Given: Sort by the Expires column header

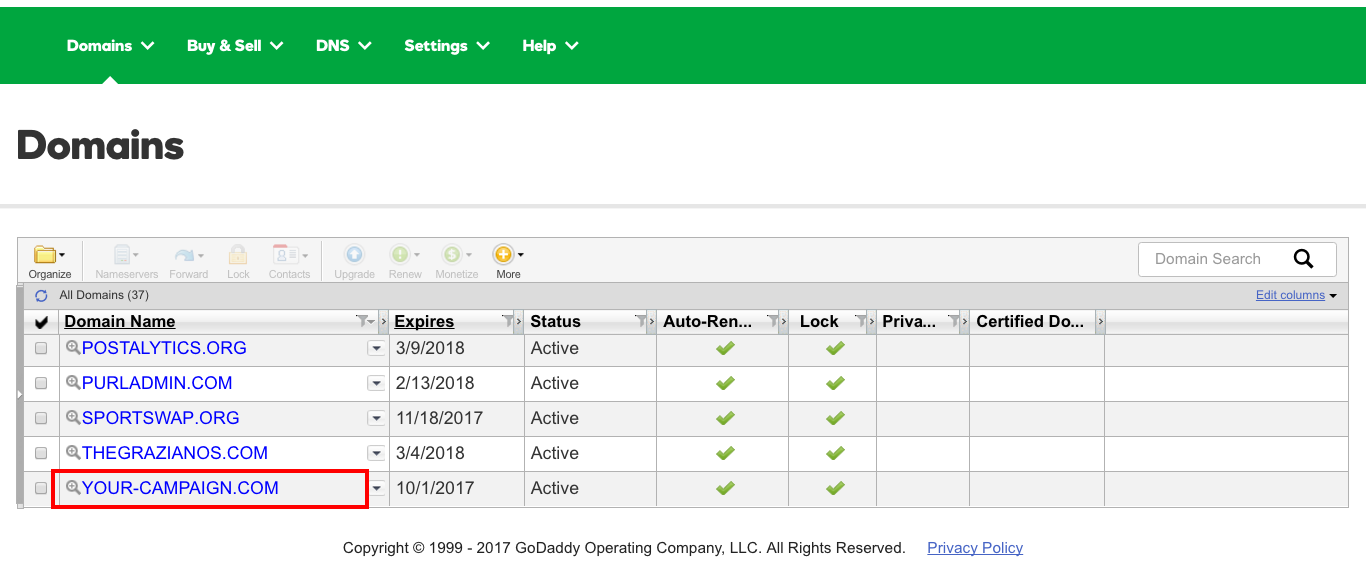Looking at the screenshot, I should click(424, 321).
